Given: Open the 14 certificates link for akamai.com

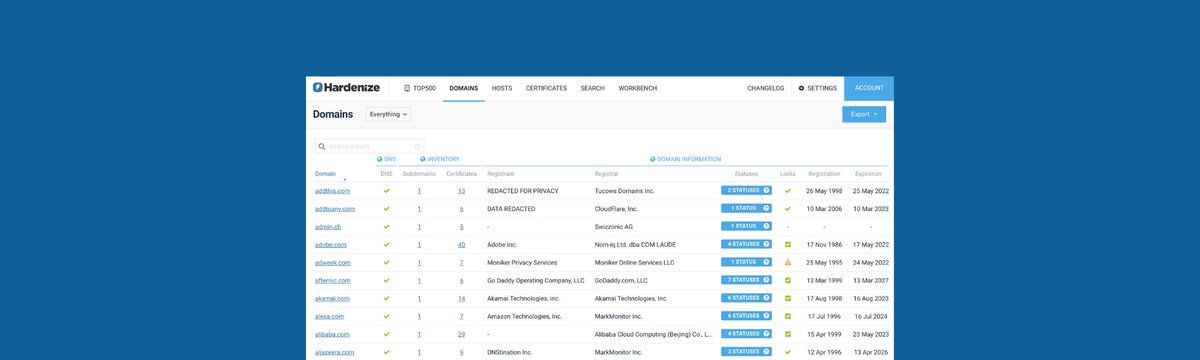Looking at the screenshot, I should tap(461, 298).
